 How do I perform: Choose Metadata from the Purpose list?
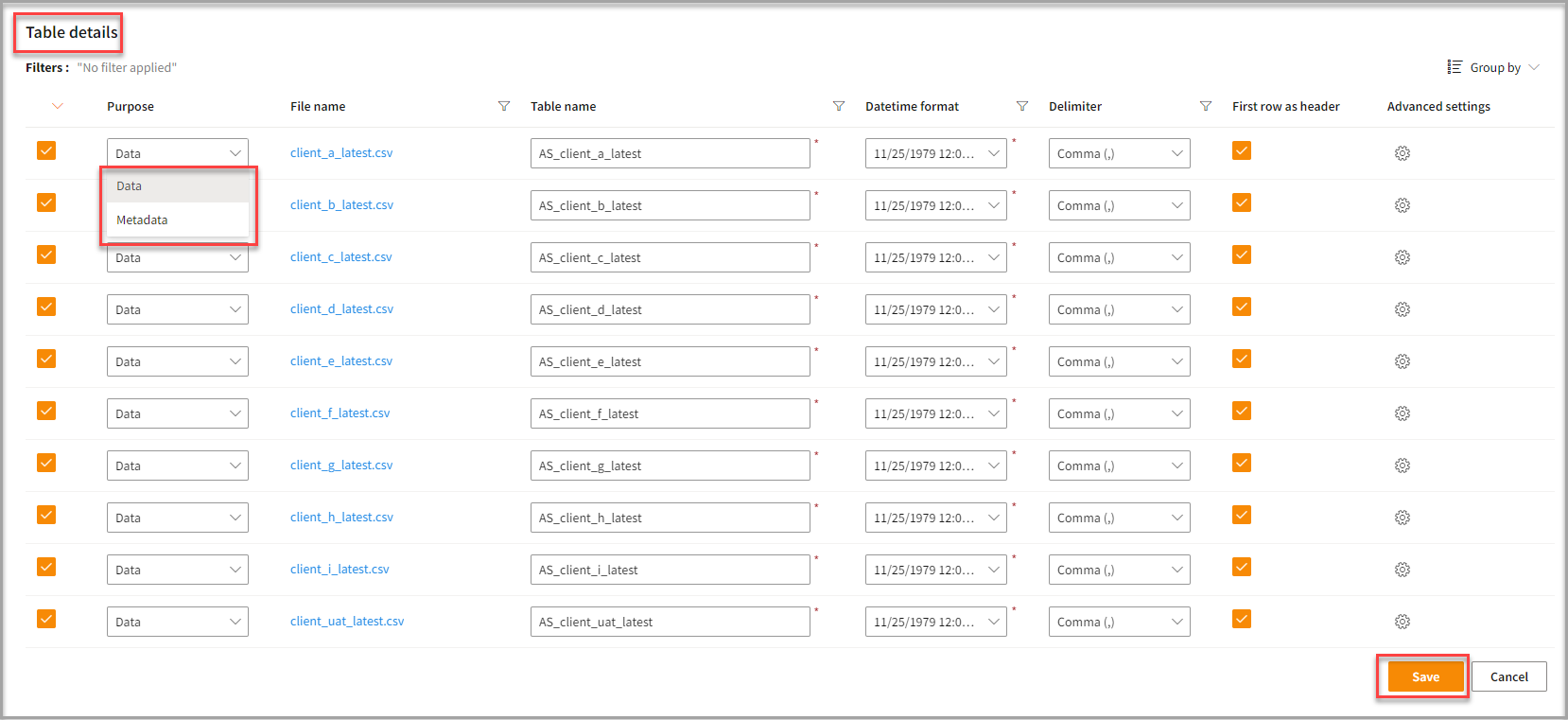tap(142, 220)
